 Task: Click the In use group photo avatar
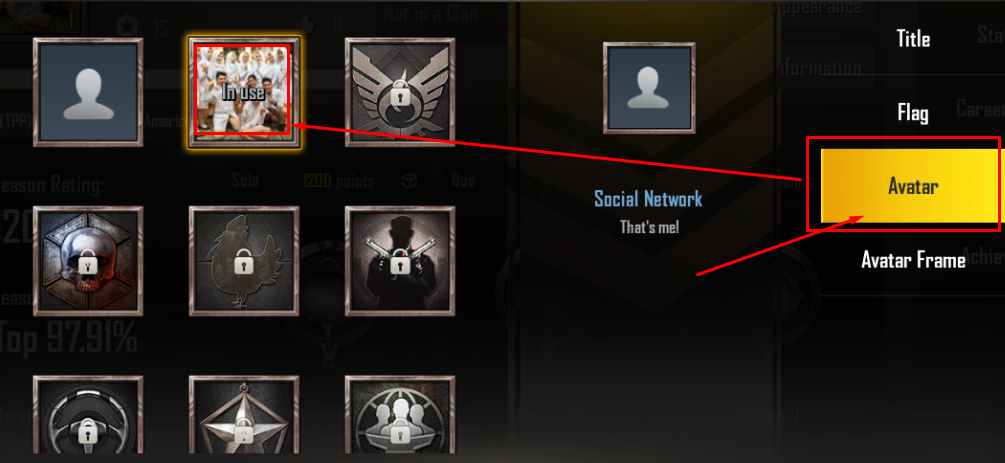(244, 91)
